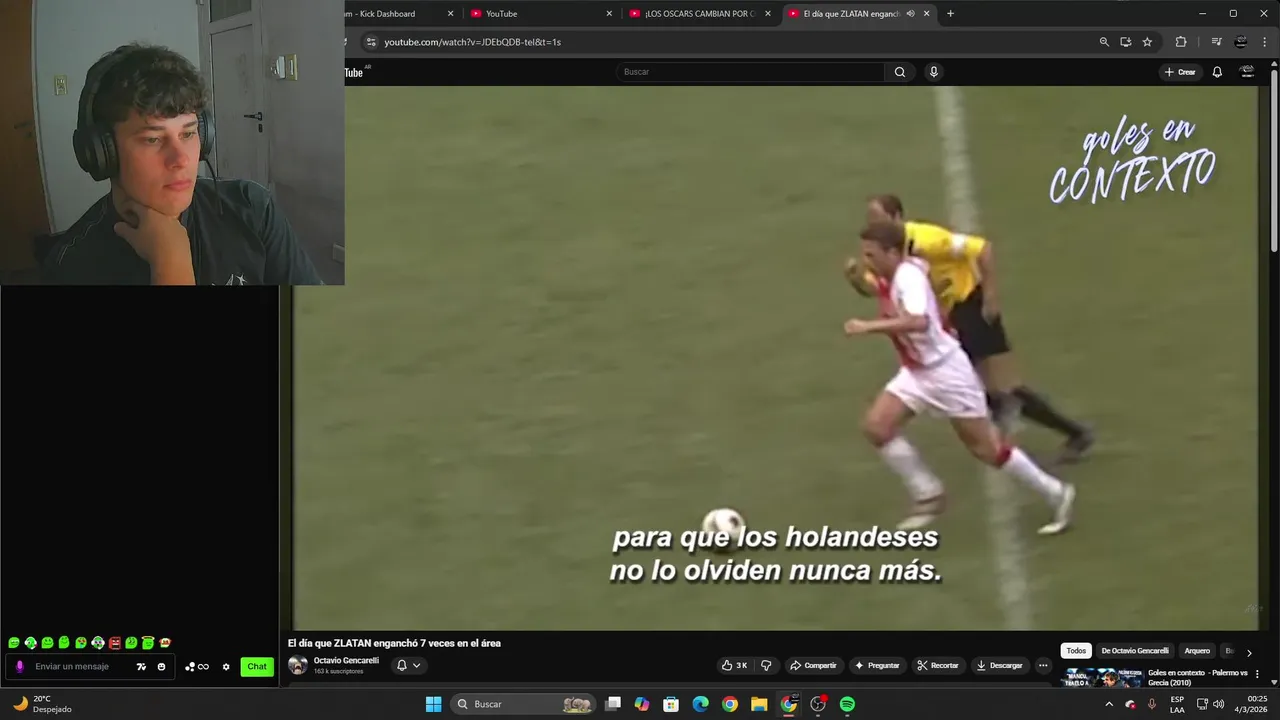Close the Kick Dashboard tab

click(450, 14)
